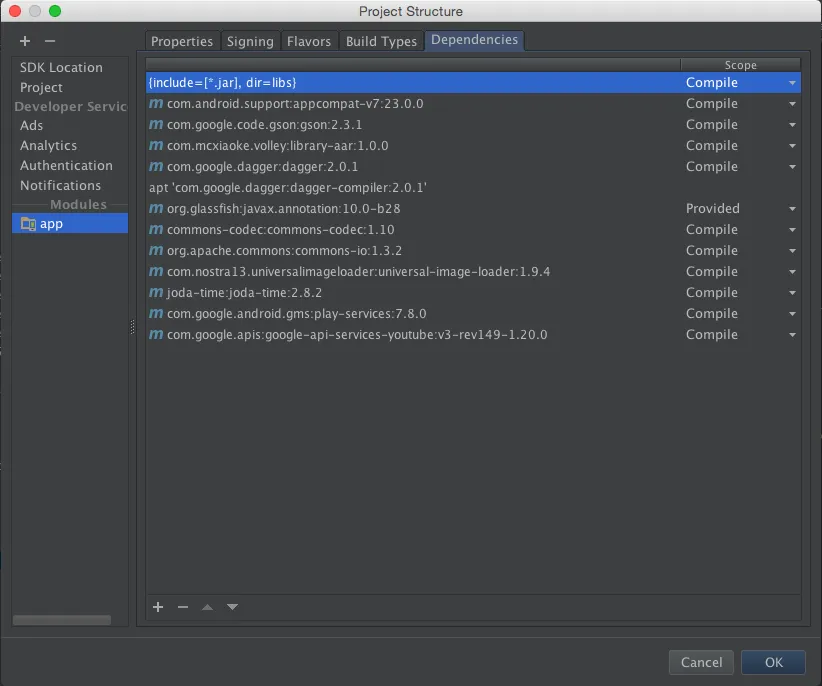Open scope dropdown for volley library-aar row
The image size is (822, 686).
point(792,146)
